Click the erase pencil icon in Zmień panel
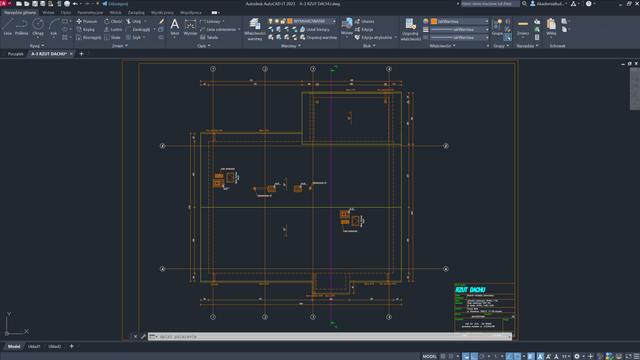Viewport: 640px width, 360px height. coord(161,21)
